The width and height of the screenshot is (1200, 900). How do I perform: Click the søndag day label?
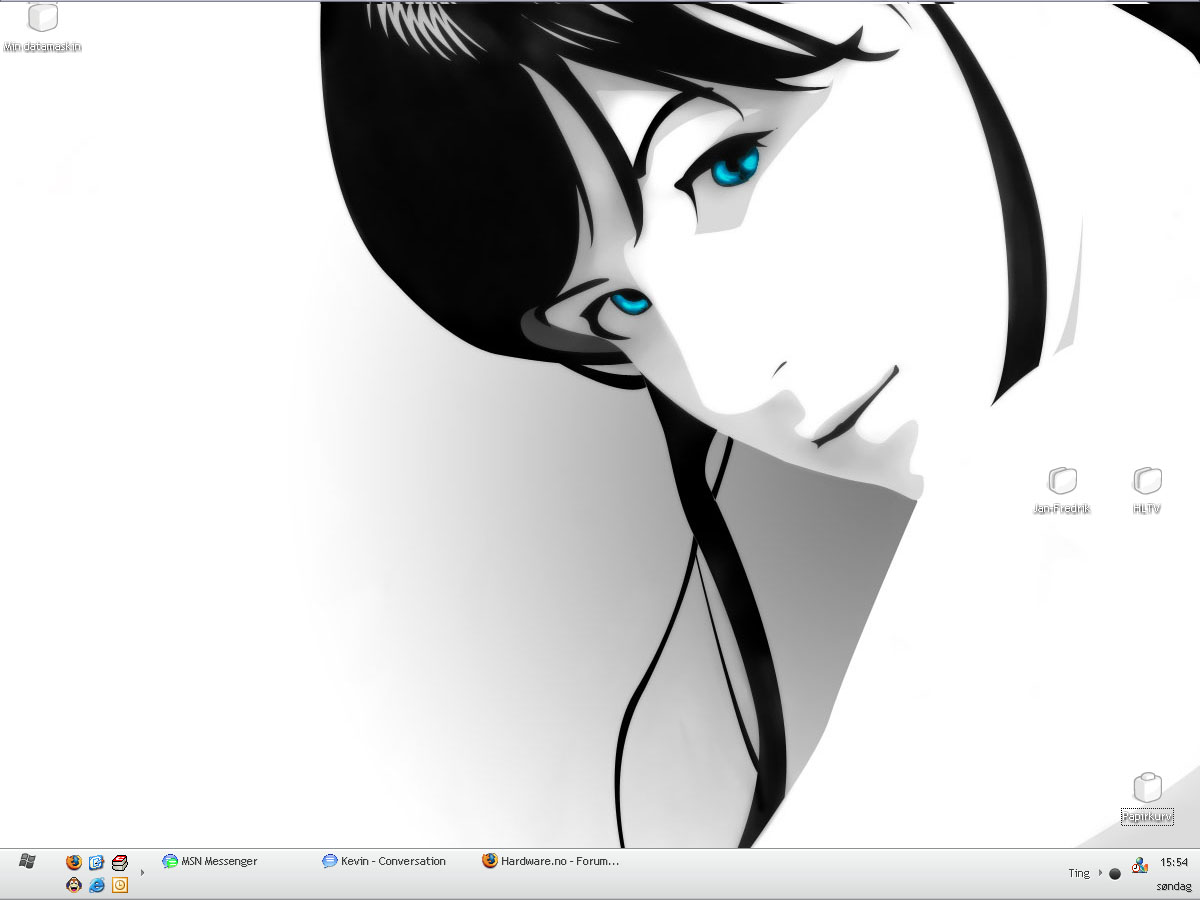1174,886
